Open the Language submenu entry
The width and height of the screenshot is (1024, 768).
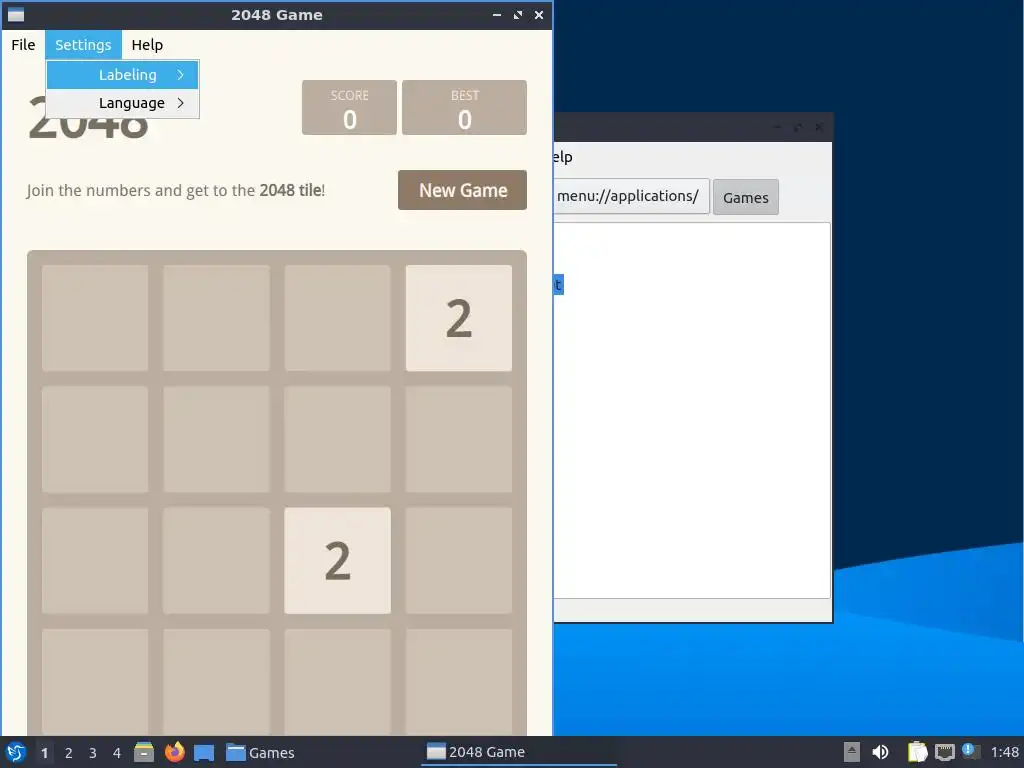coord(122,103)
